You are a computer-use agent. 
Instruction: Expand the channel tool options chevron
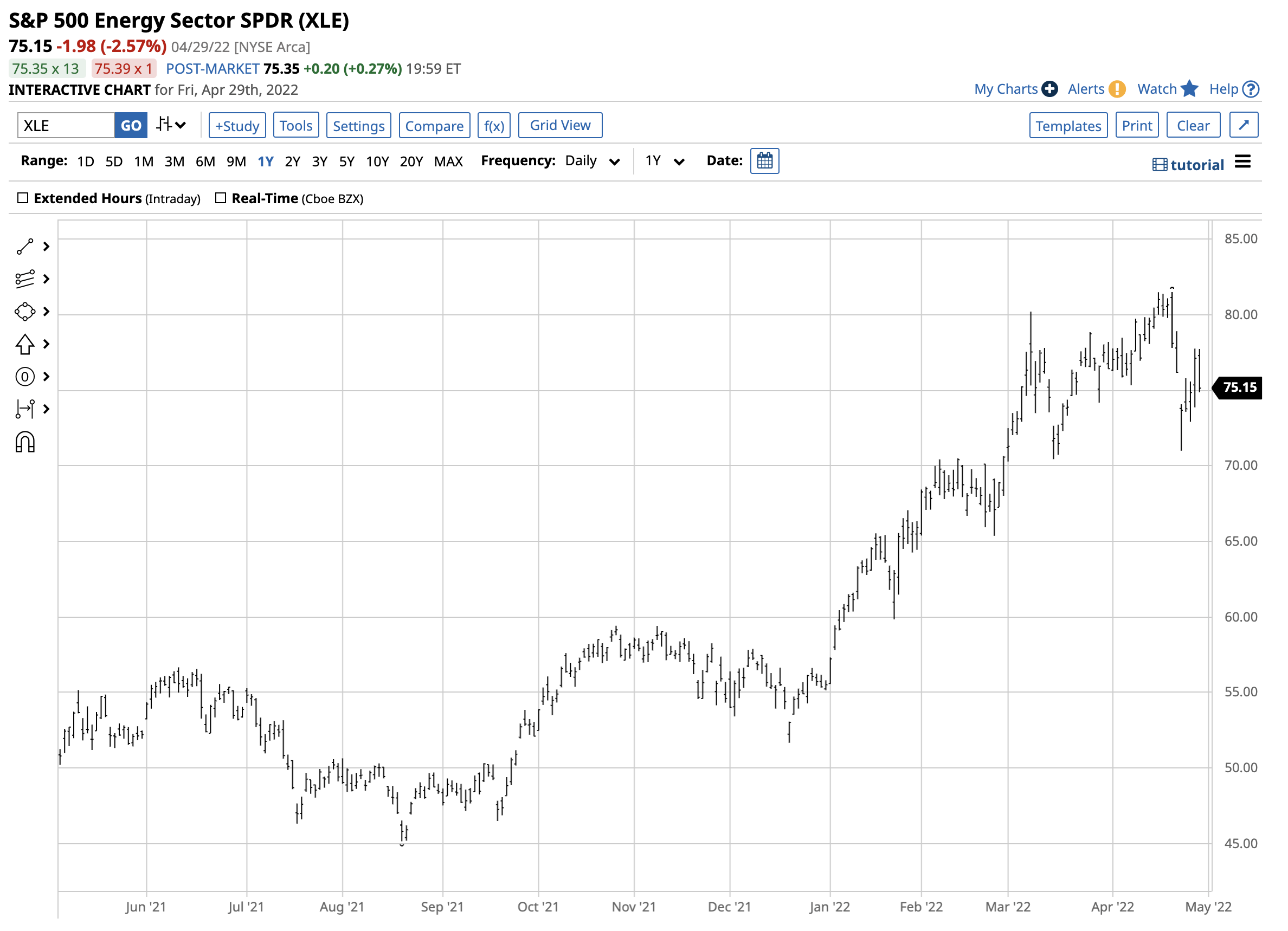[x=47, y=280]
